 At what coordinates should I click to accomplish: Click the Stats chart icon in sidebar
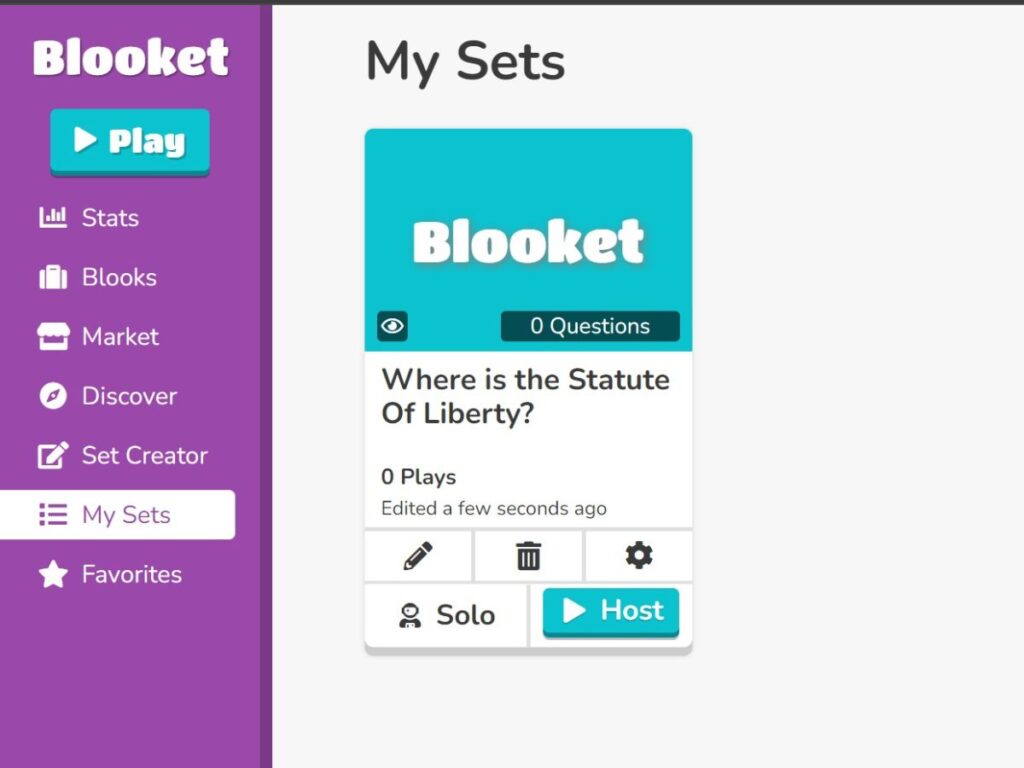coord(52,217)
